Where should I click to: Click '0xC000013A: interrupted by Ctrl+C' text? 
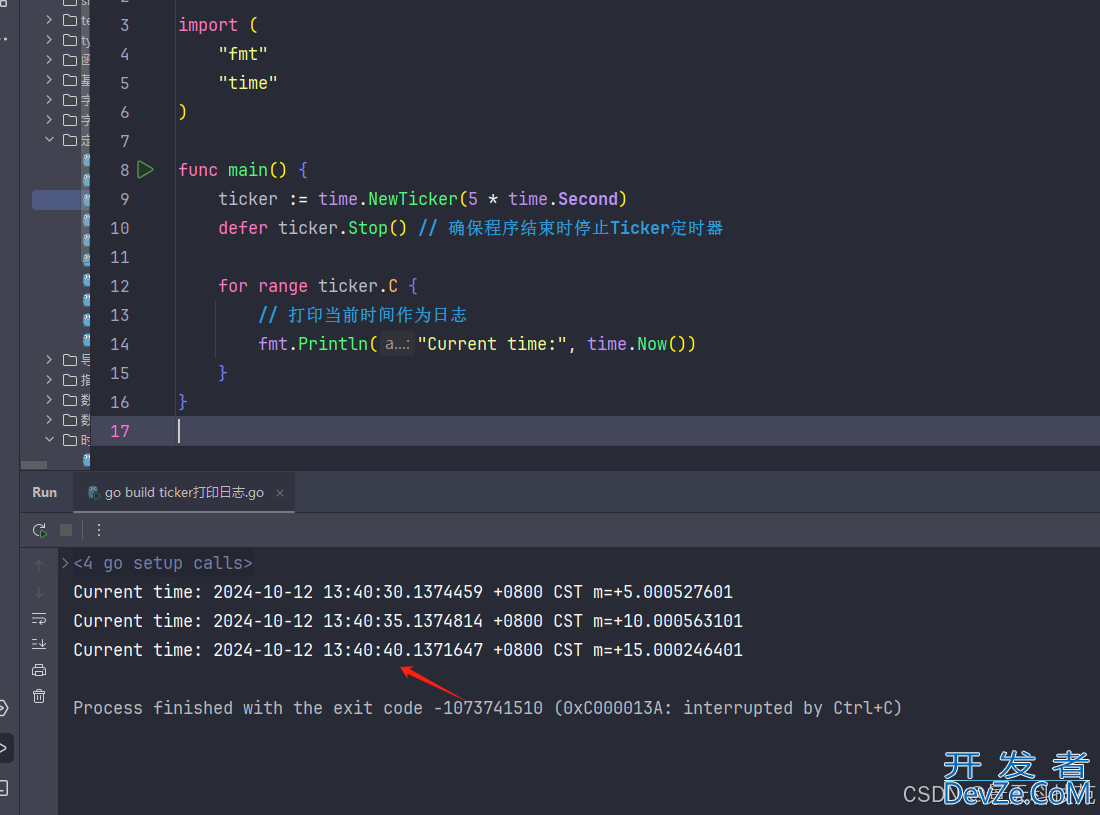click(x=727, y=708)
